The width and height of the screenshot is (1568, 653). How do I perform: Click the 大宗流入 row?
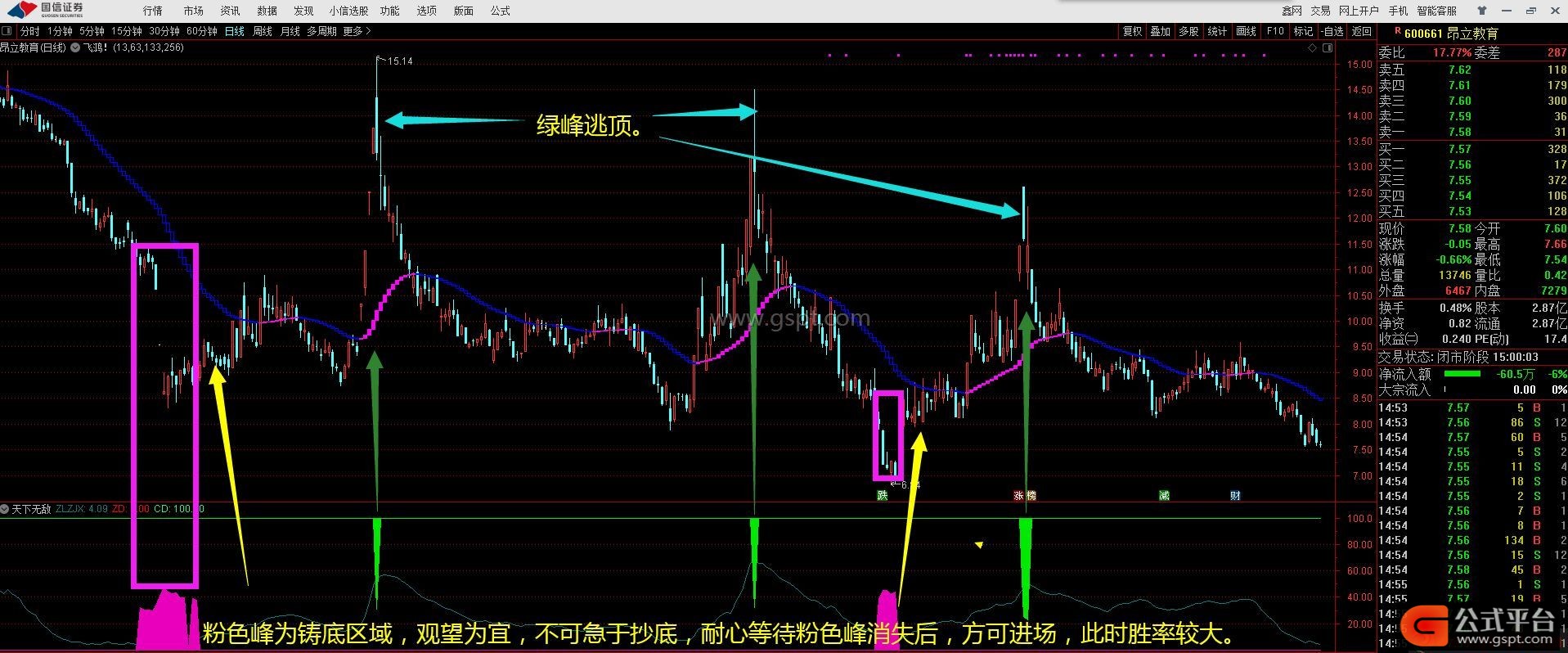[1472, 390]
